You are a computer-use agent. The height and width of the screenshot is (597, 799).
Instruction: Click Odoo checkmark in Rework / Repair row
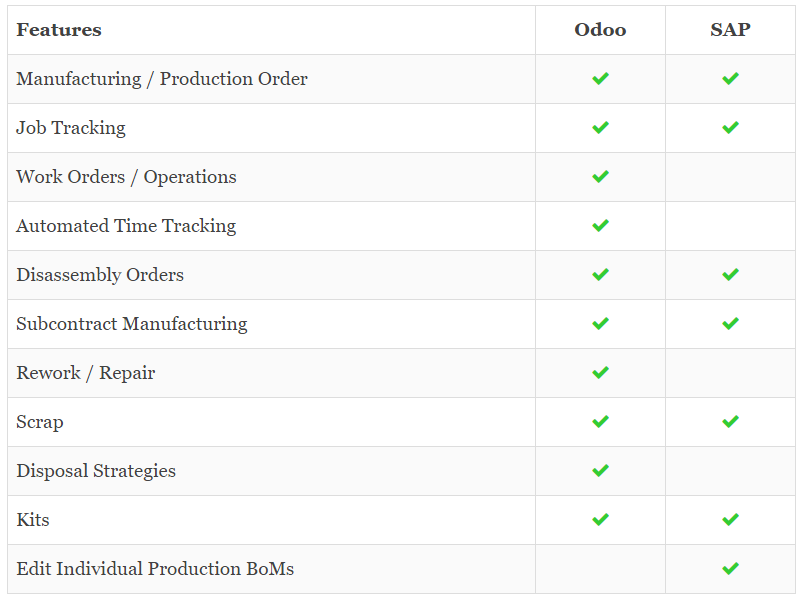[x=600, y=372]
